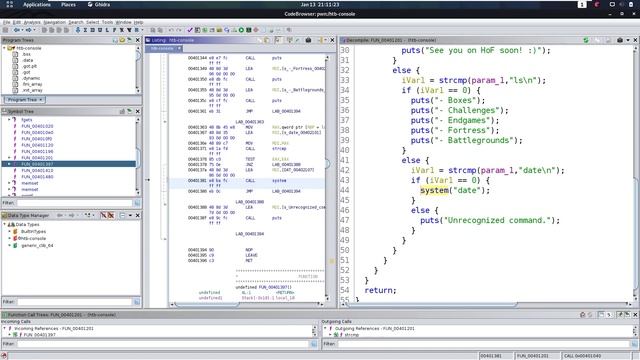Expand FUN_00401201 node in Symbol Tree
This screenshot has height=360, width=640.
pyautogui.click(x=9, y=158)
